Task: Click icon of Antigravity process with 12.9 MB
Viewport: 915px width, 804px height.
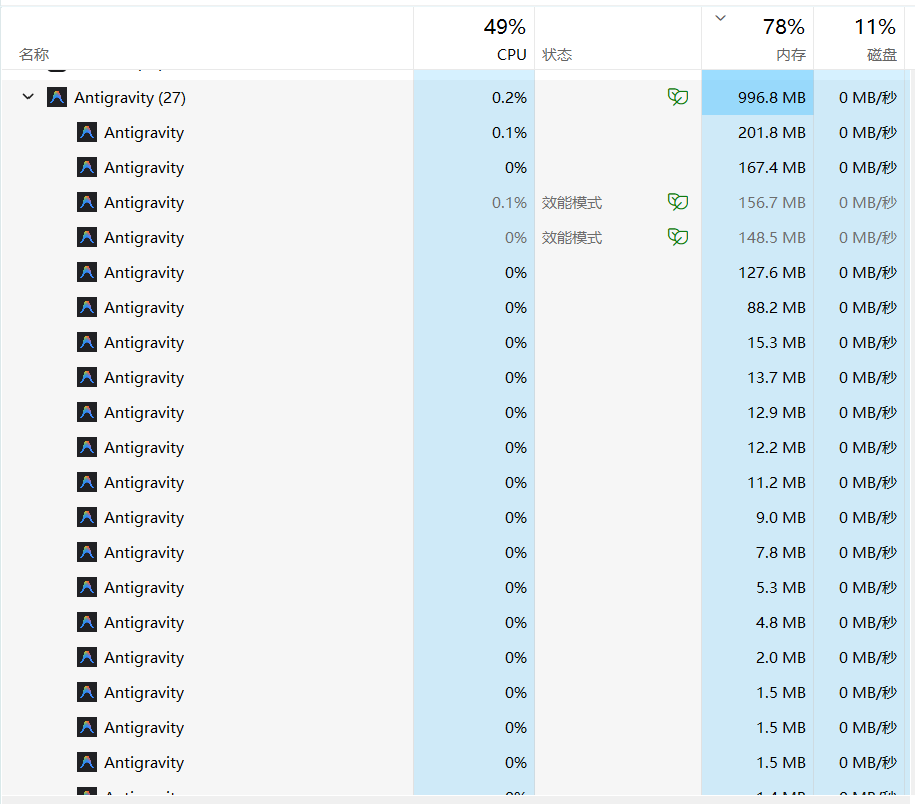Action: click(87, 412)
